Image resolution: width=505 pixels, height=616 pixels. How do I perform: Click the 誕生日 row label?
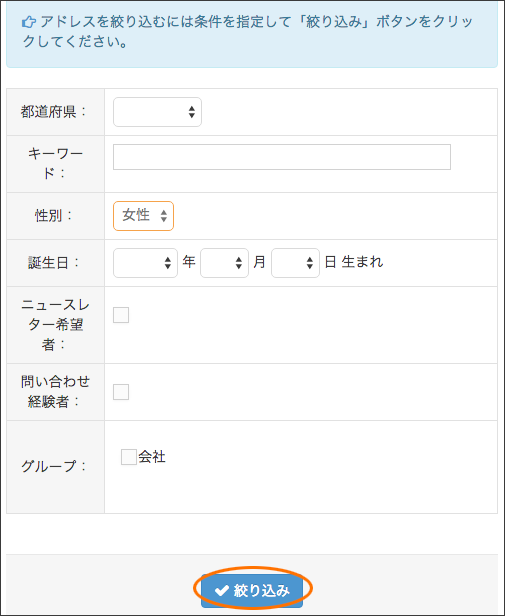pos(54,263)
